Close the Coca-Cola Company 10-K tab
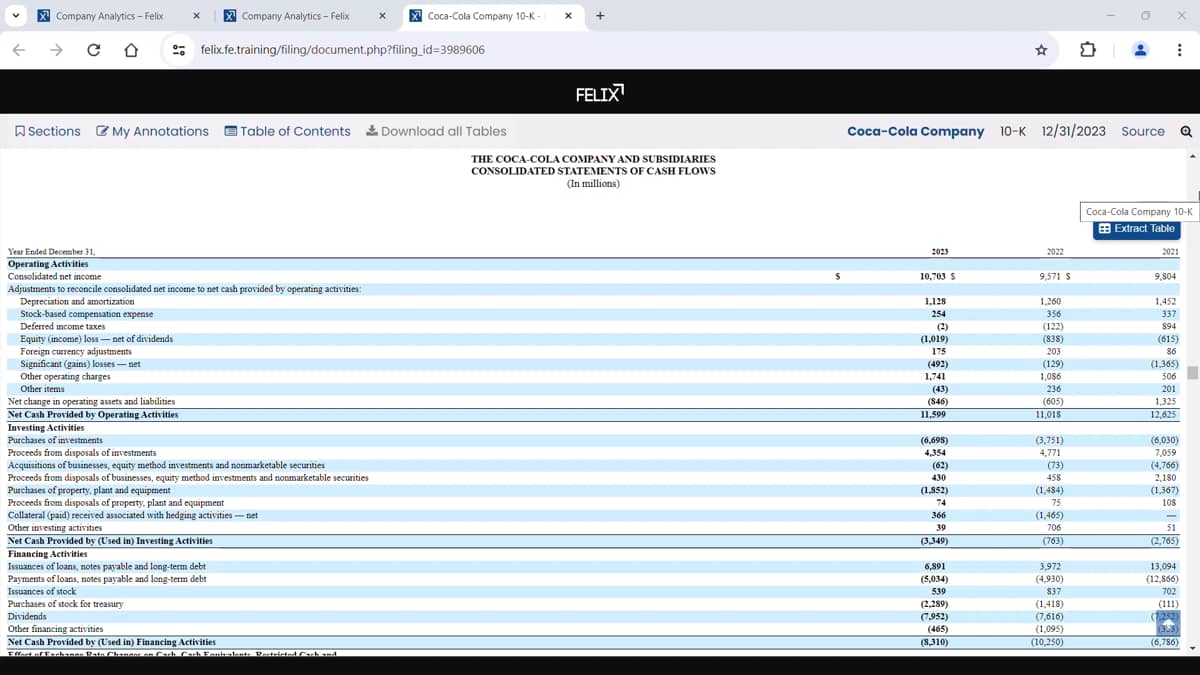The width and height of the screenshot is (1200, 675). 568,16
